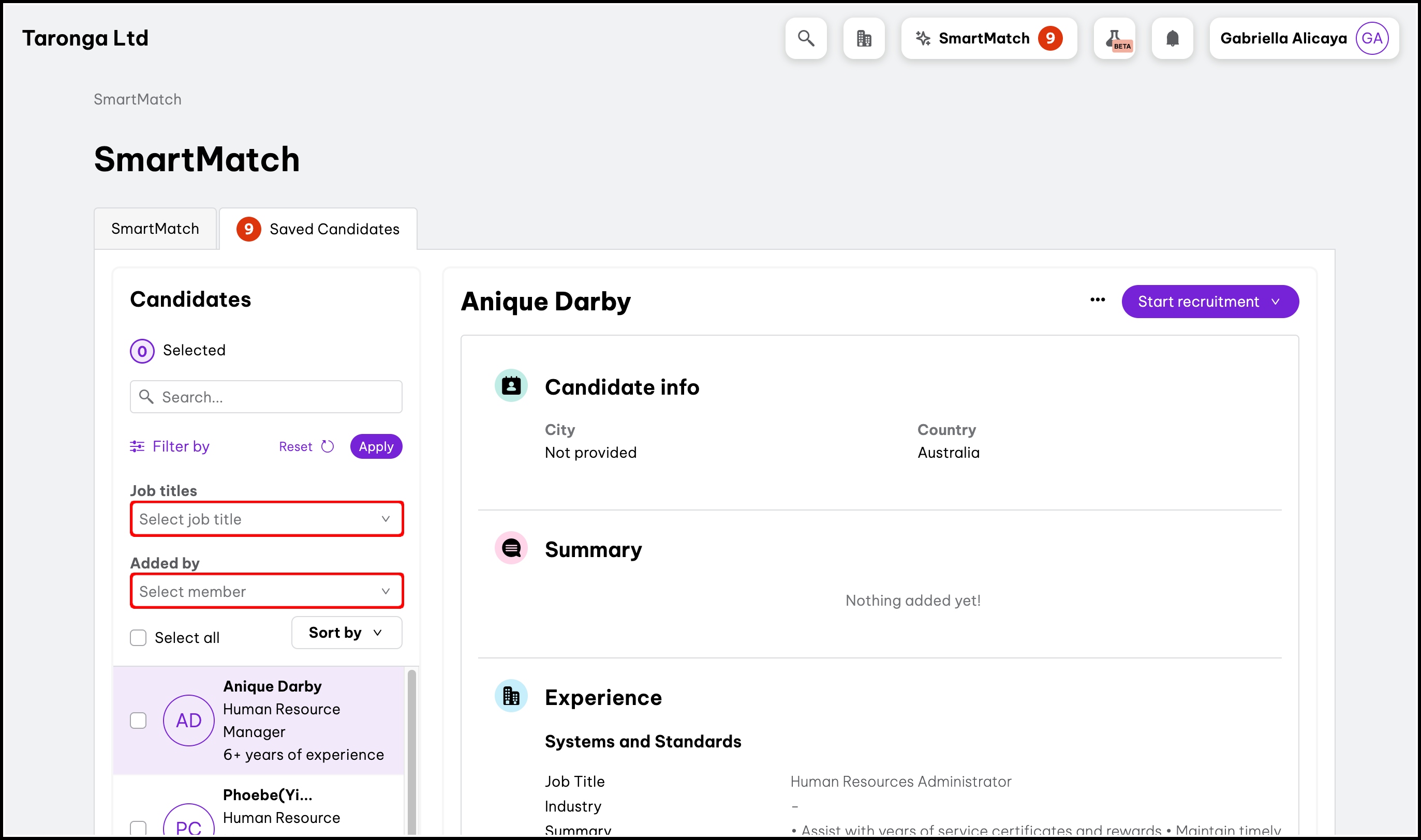1421x840 pixels.
Task: Click the Taronga Ltd company name
Action: pyautogui.click(x=85, y=38)
